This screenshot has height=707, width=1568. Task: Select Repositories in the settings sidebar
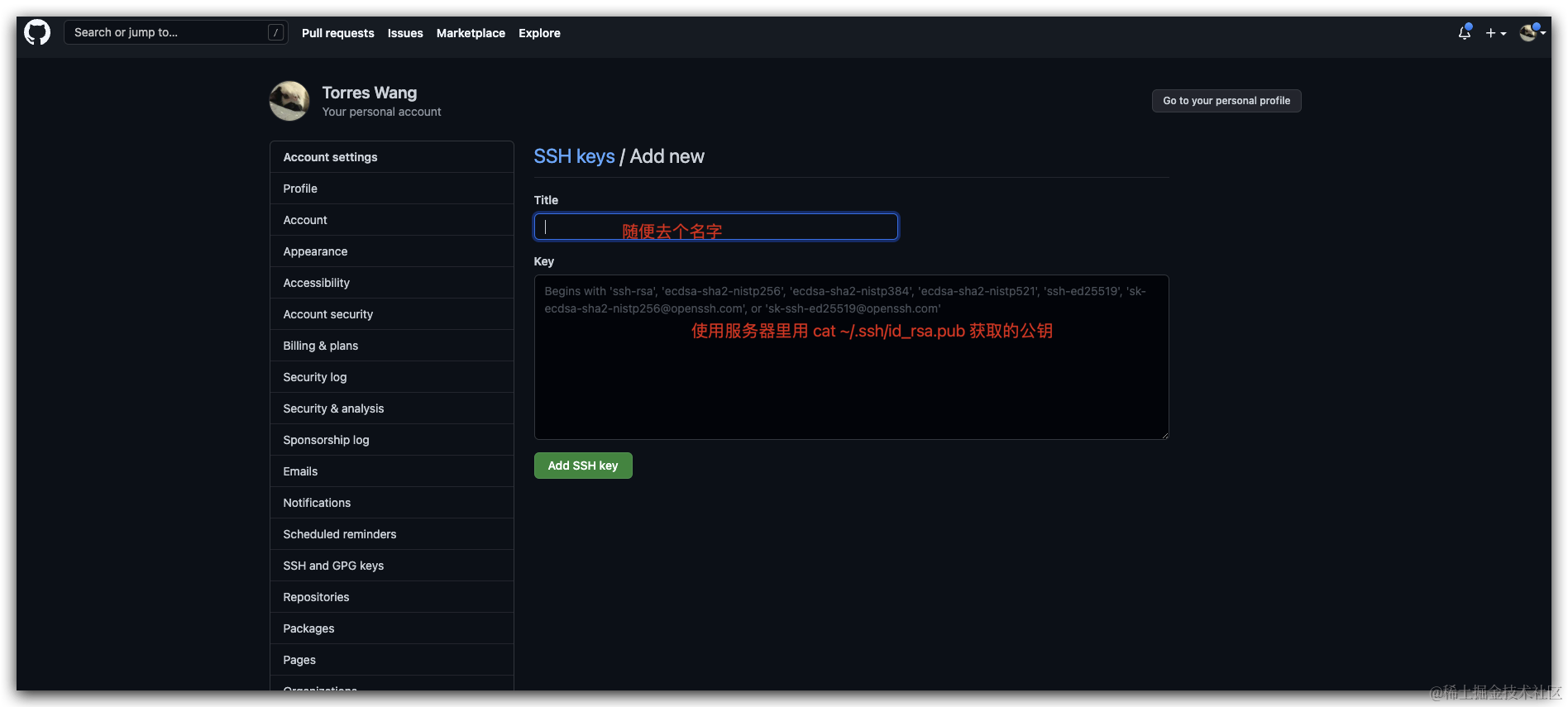[x=392, y=597]
